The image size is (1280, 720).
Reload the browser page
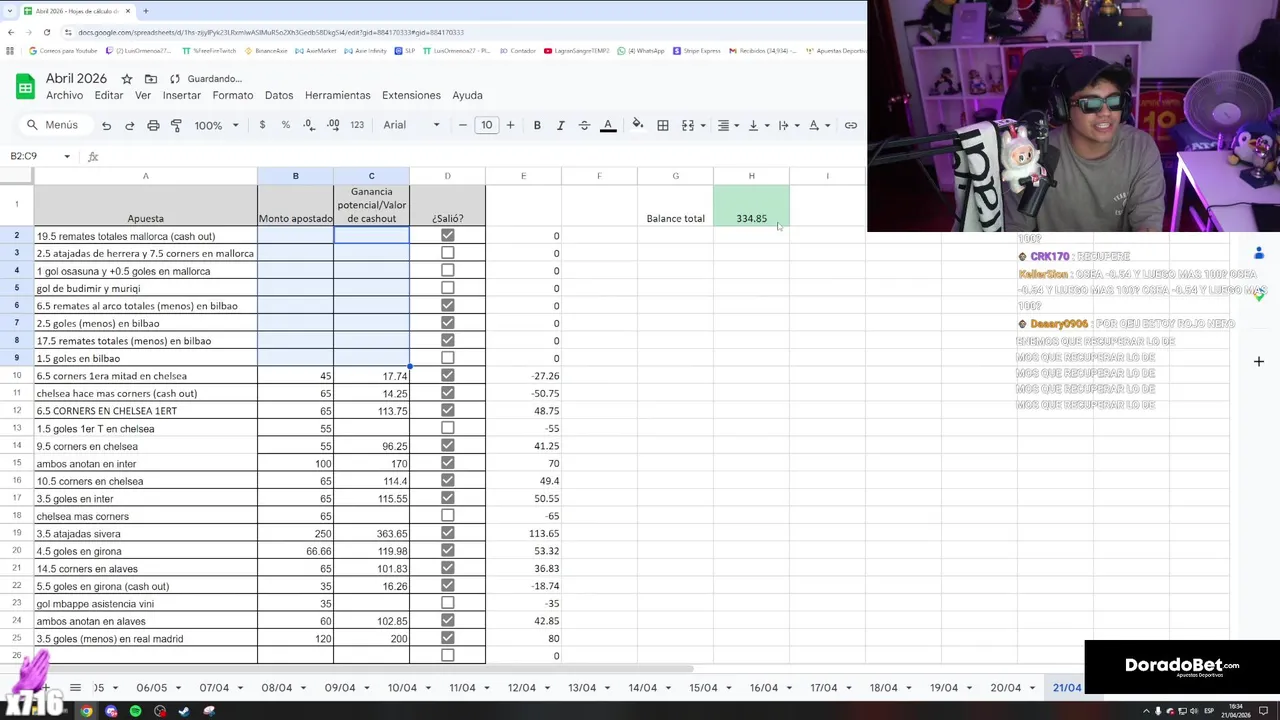coord(46,32)
